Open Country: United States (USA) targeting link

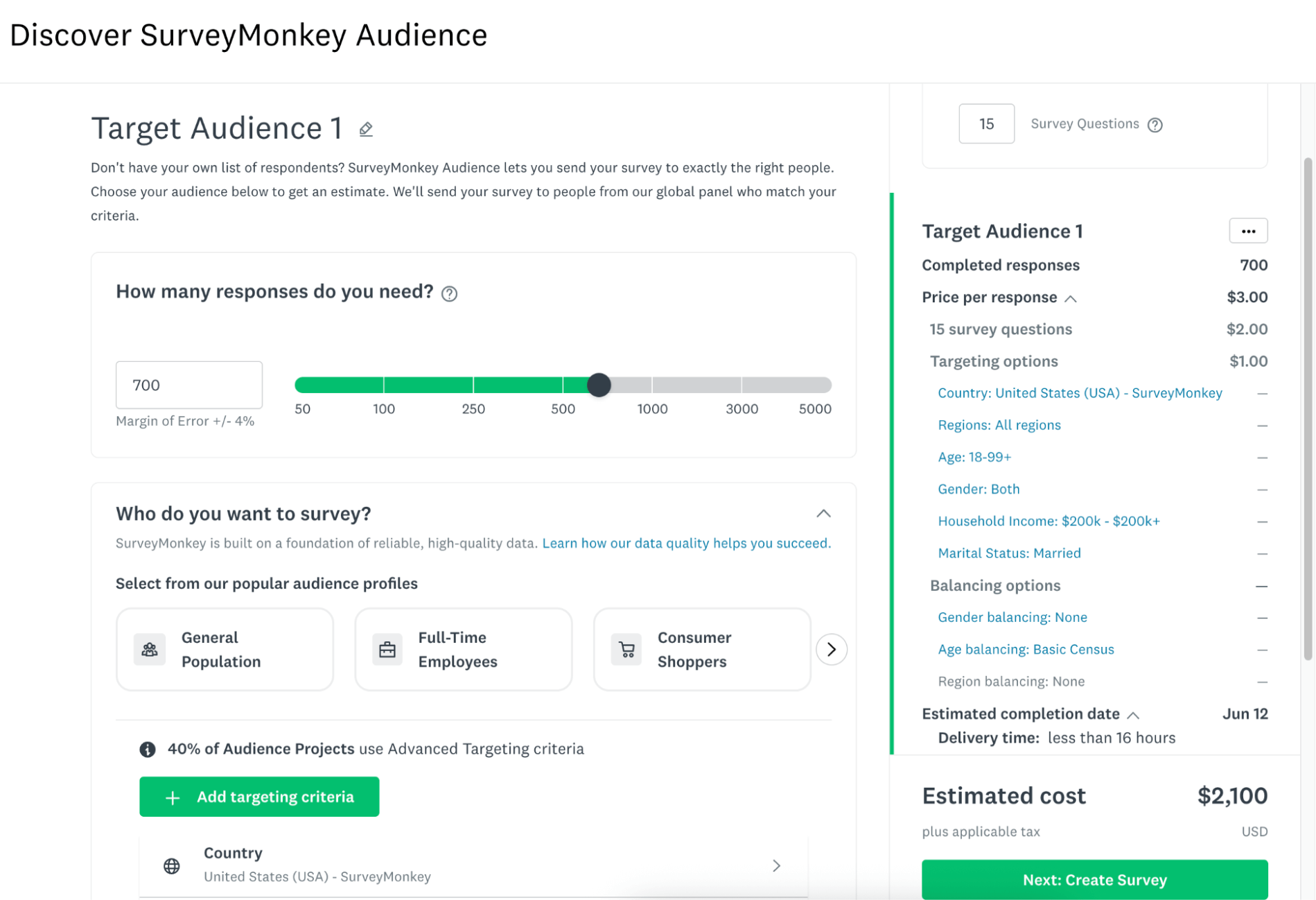pyautogui.click(x=1080, y=393)
